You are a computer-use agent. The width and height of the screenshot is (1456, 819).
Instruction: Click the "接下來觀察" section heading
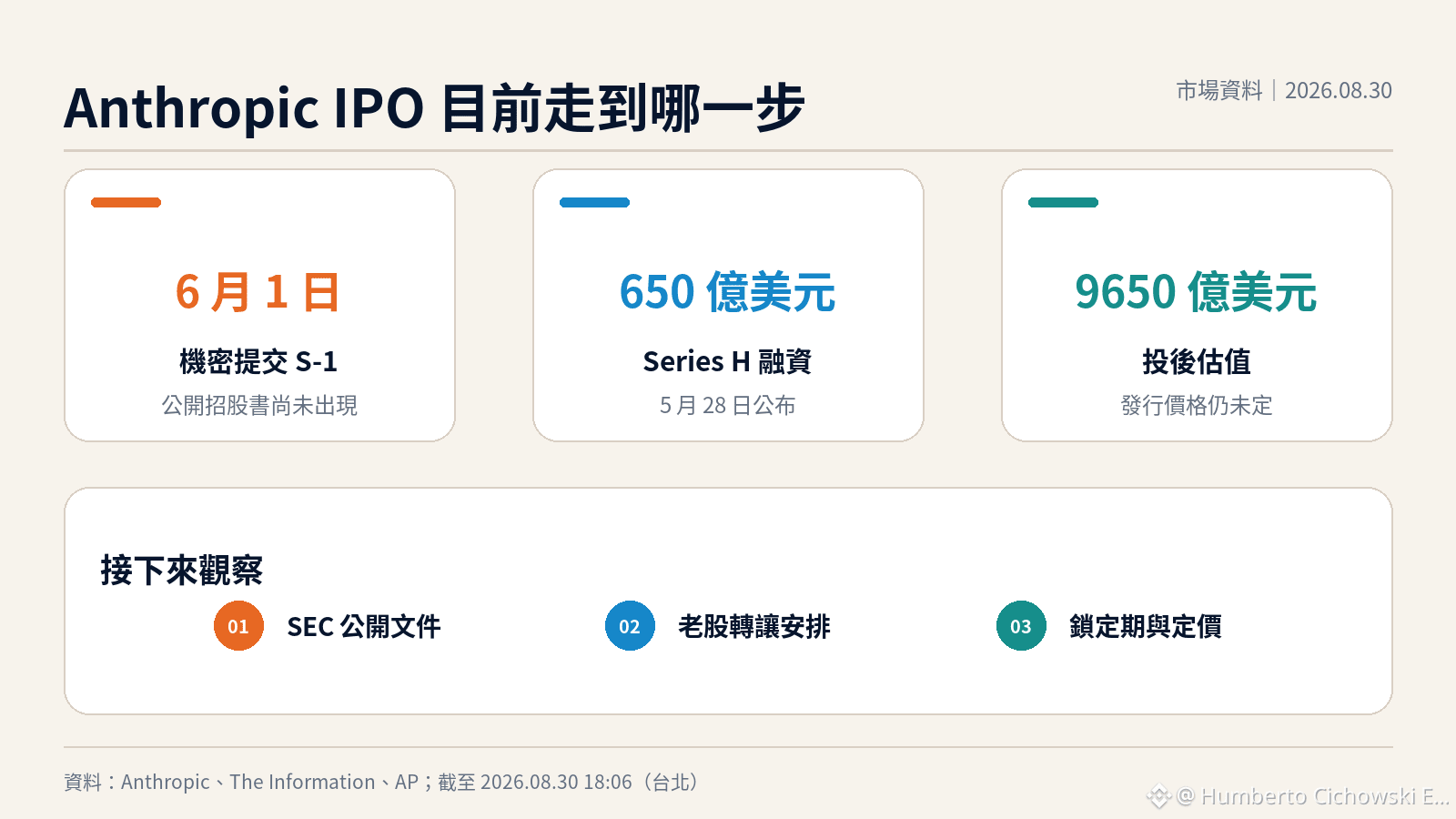(x=182, y=571)
